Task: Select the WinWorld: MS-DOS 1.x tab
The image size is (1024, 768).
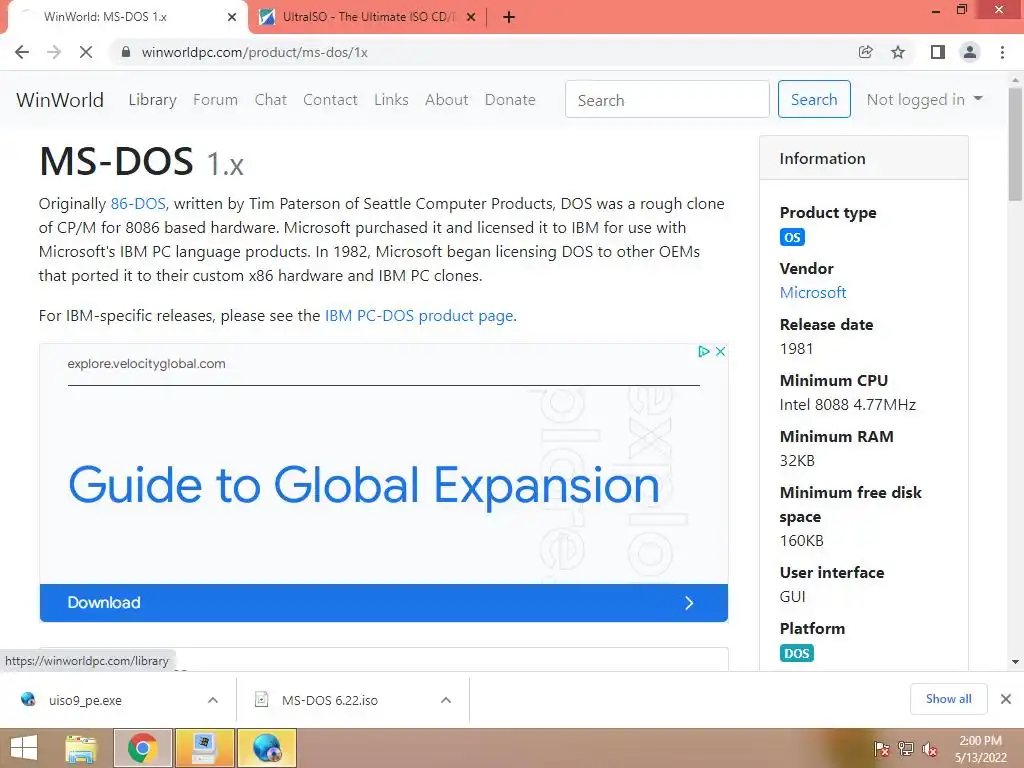Action: pyautogui.click(x=127, y=18)
